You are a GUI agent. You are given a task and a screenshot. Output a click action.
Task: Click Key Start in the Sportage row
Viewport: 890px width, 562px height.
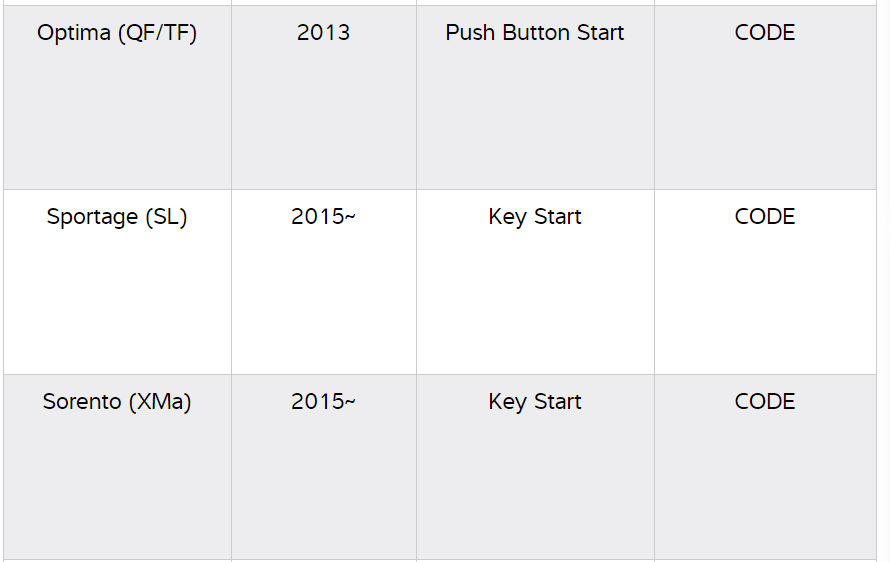tap(535, 217)
